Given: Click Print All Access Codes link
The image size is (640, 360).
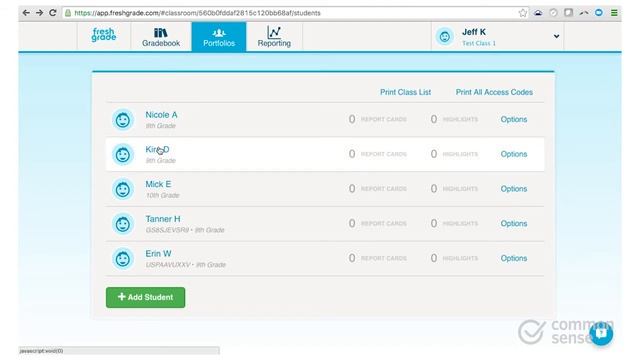Looking at the screenshot, I should click(494, 92).
